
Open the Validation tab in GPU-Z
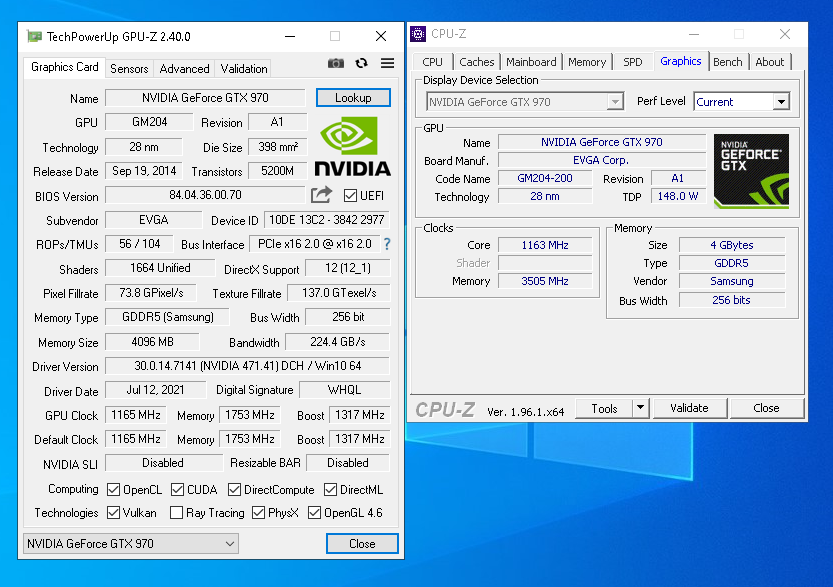click(x=244, y=69)
